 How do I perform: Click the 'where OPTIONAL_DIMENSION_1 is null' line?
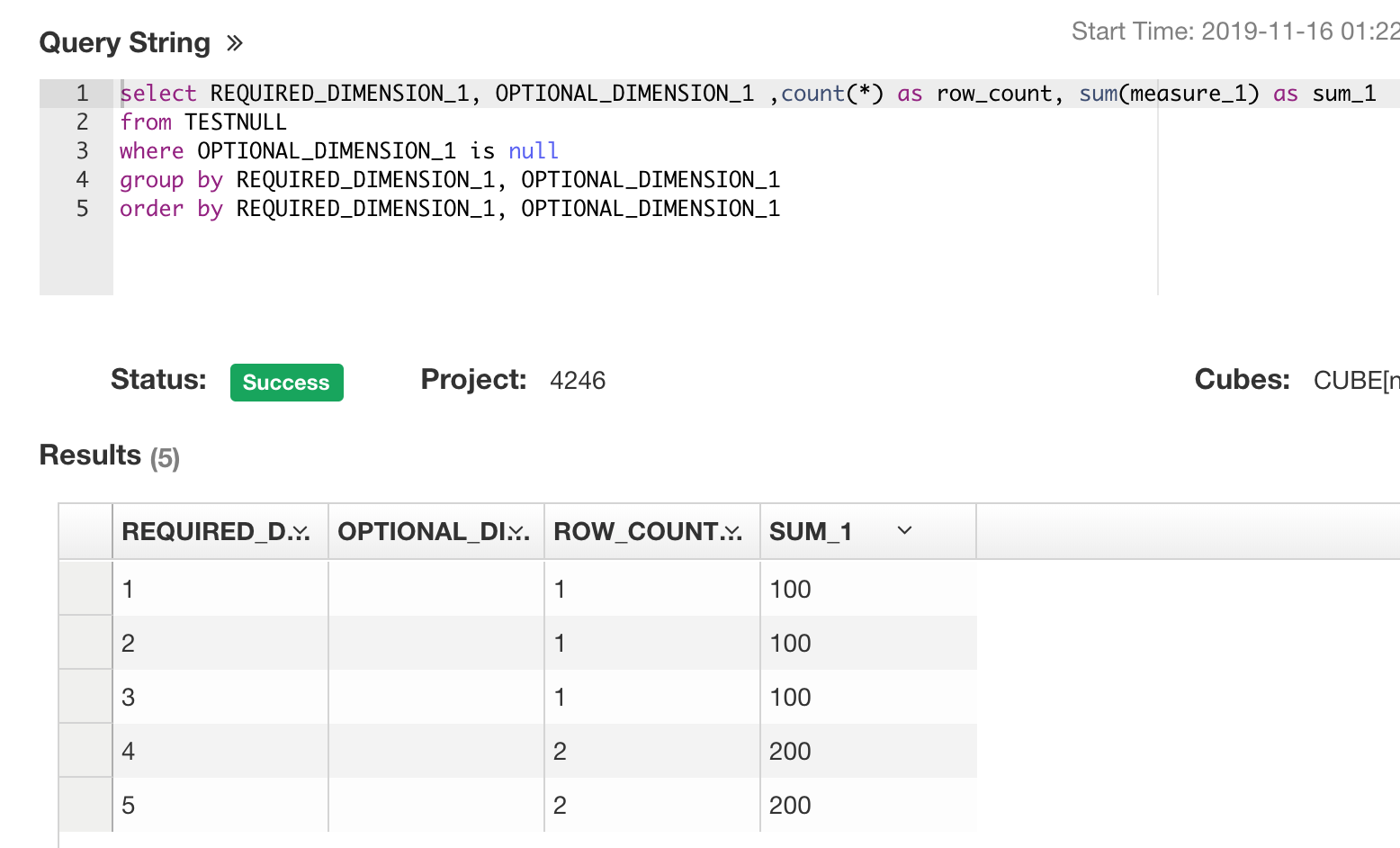pos(339,151)
